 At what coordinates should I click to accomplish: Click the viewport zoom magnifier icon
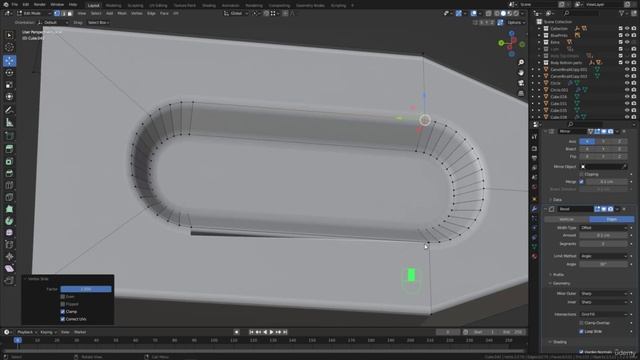pyautogui.click(x=521, y=62)
